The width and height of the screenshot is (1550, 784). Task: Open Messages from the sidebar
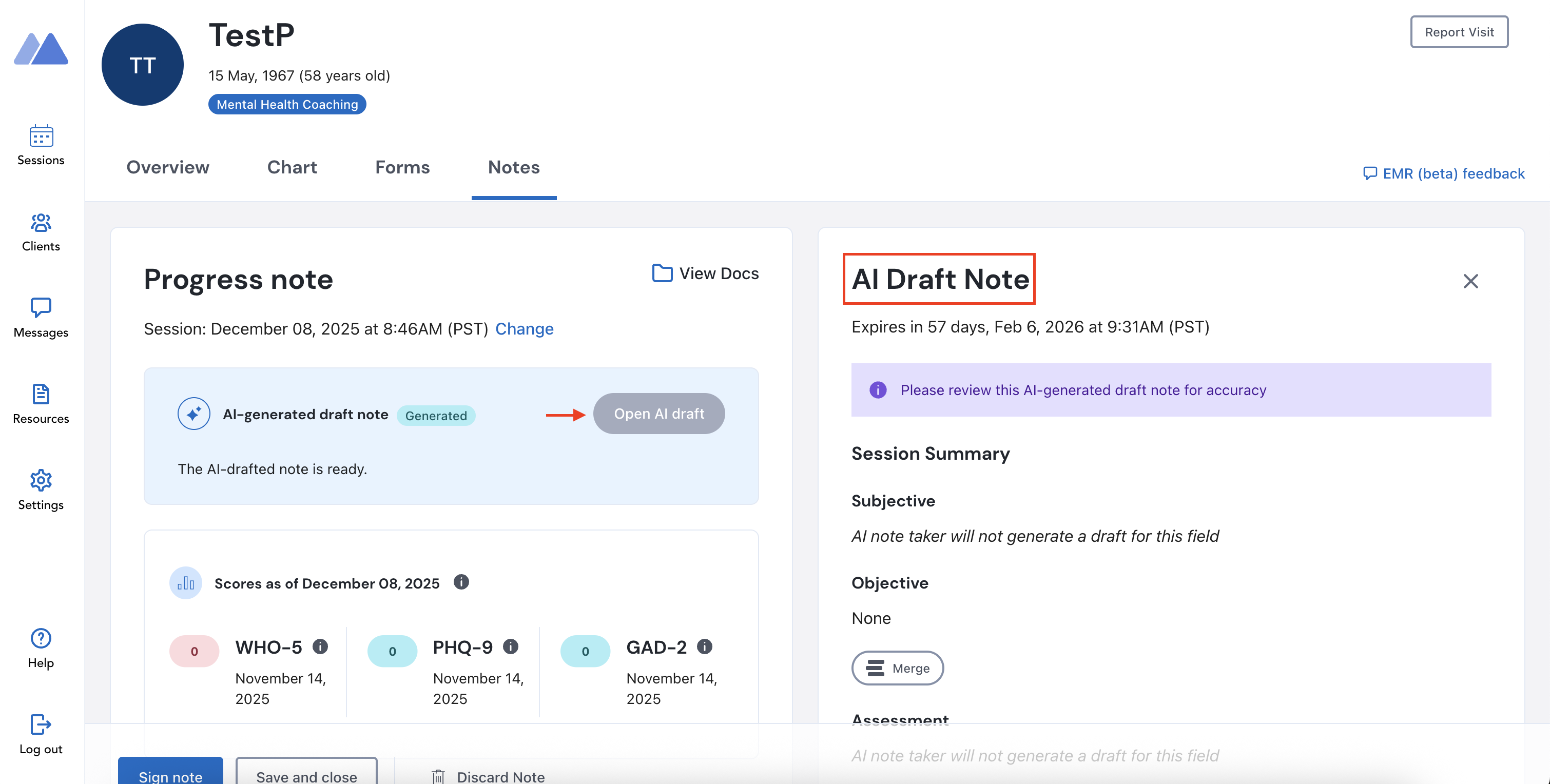[41, 307]
